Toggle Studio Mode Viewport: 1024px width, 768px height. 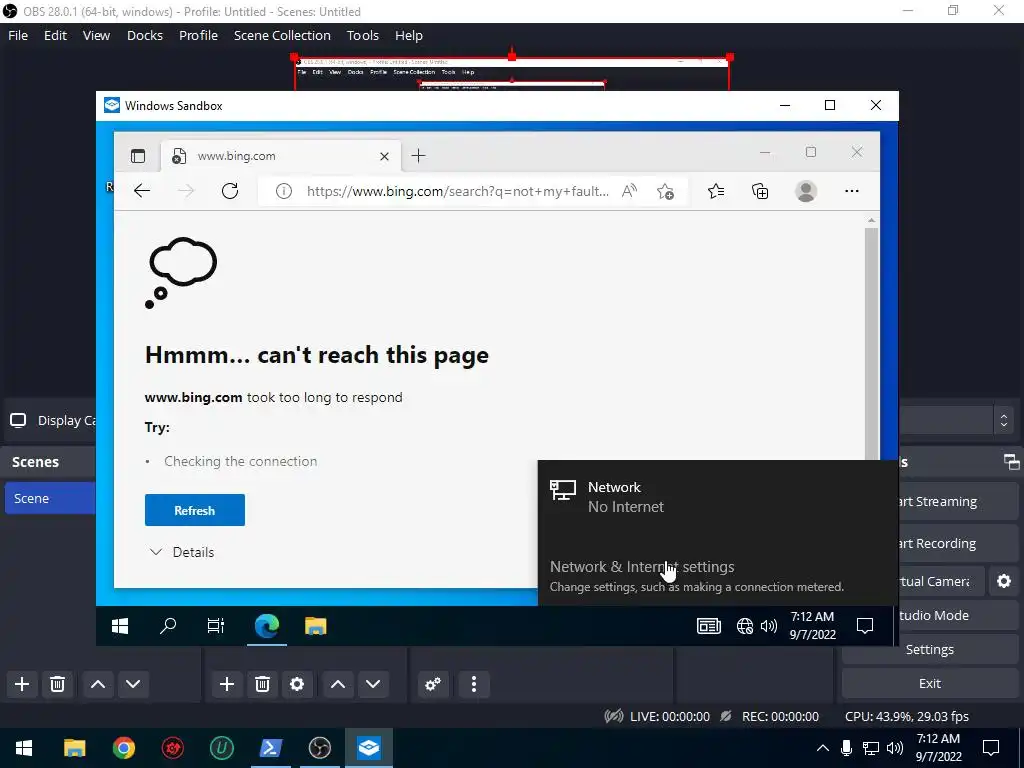(x=959, y=615)
